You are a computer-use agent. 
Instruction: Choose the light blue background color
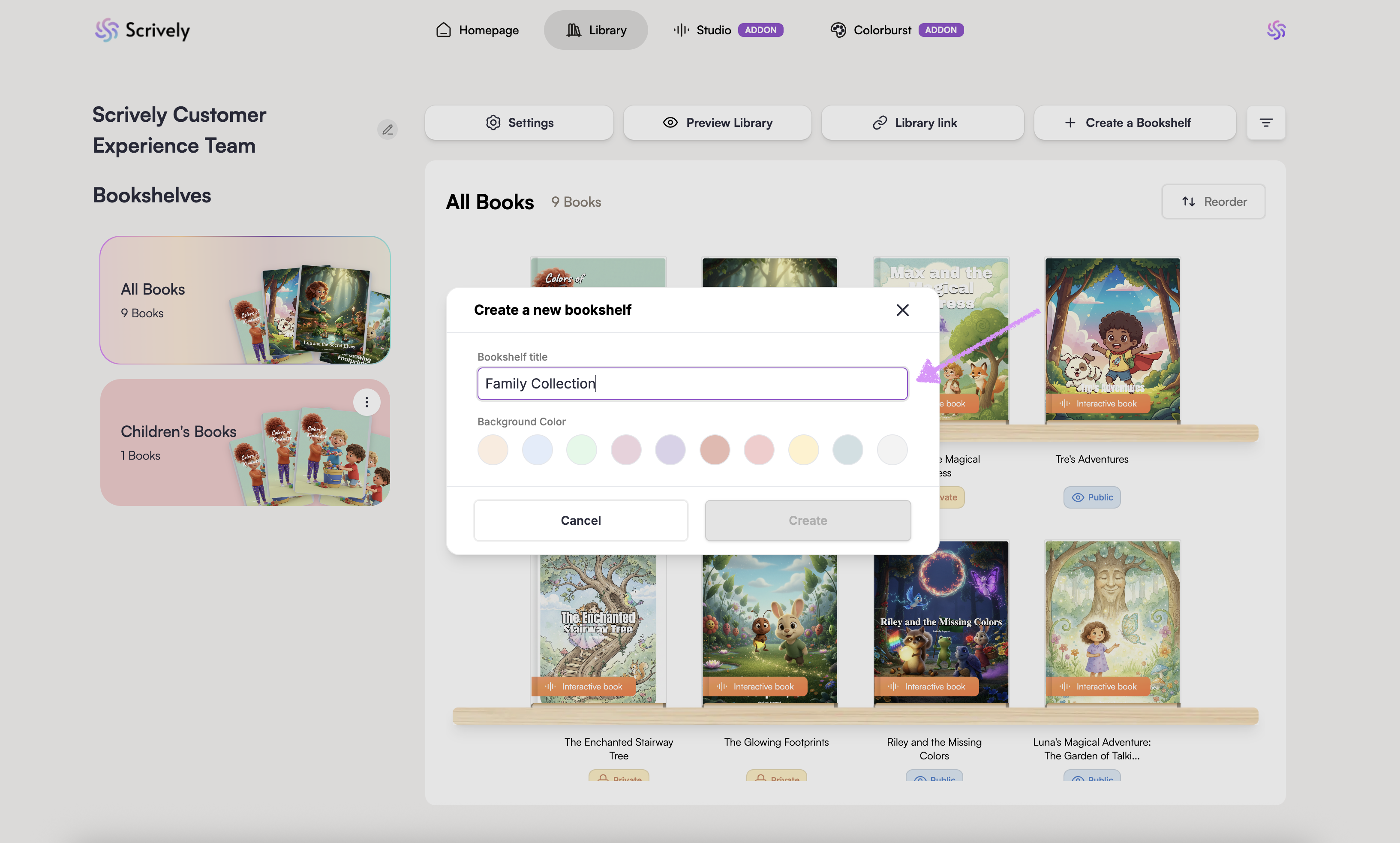537,449
